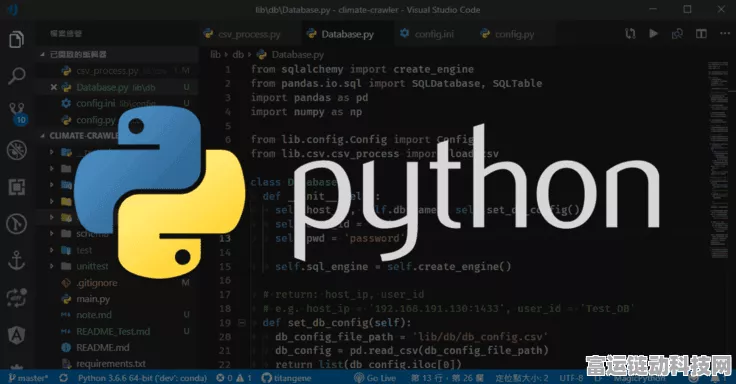This screenshot has height=384, width=736.
Task: Click the 'import numpy as np' code line
Action: pos(306,112)
